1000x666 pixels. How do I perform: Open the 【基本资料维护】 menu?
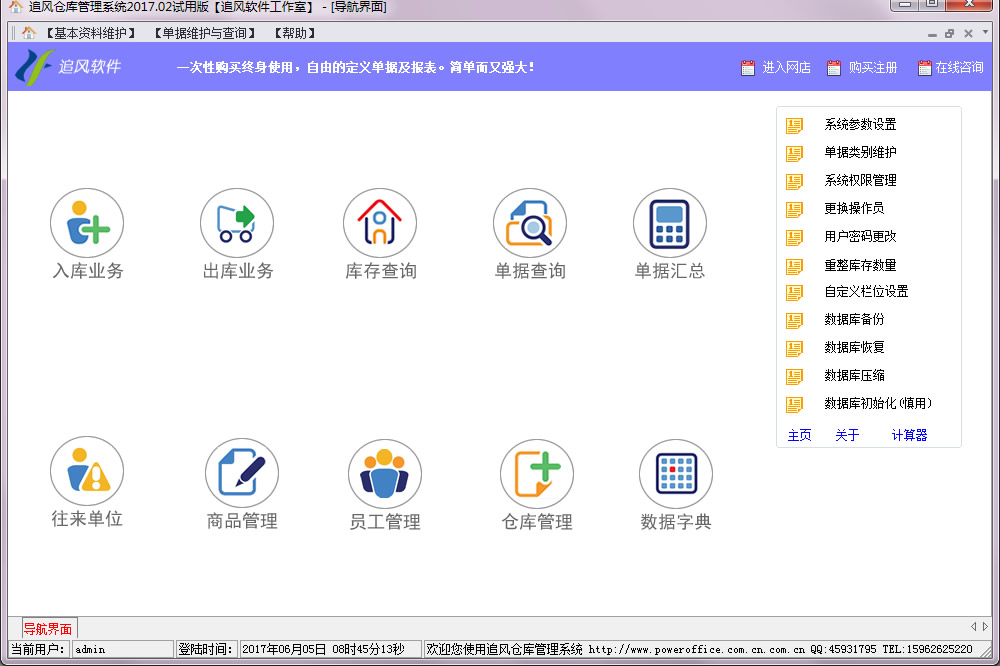(x=90, y=33)
